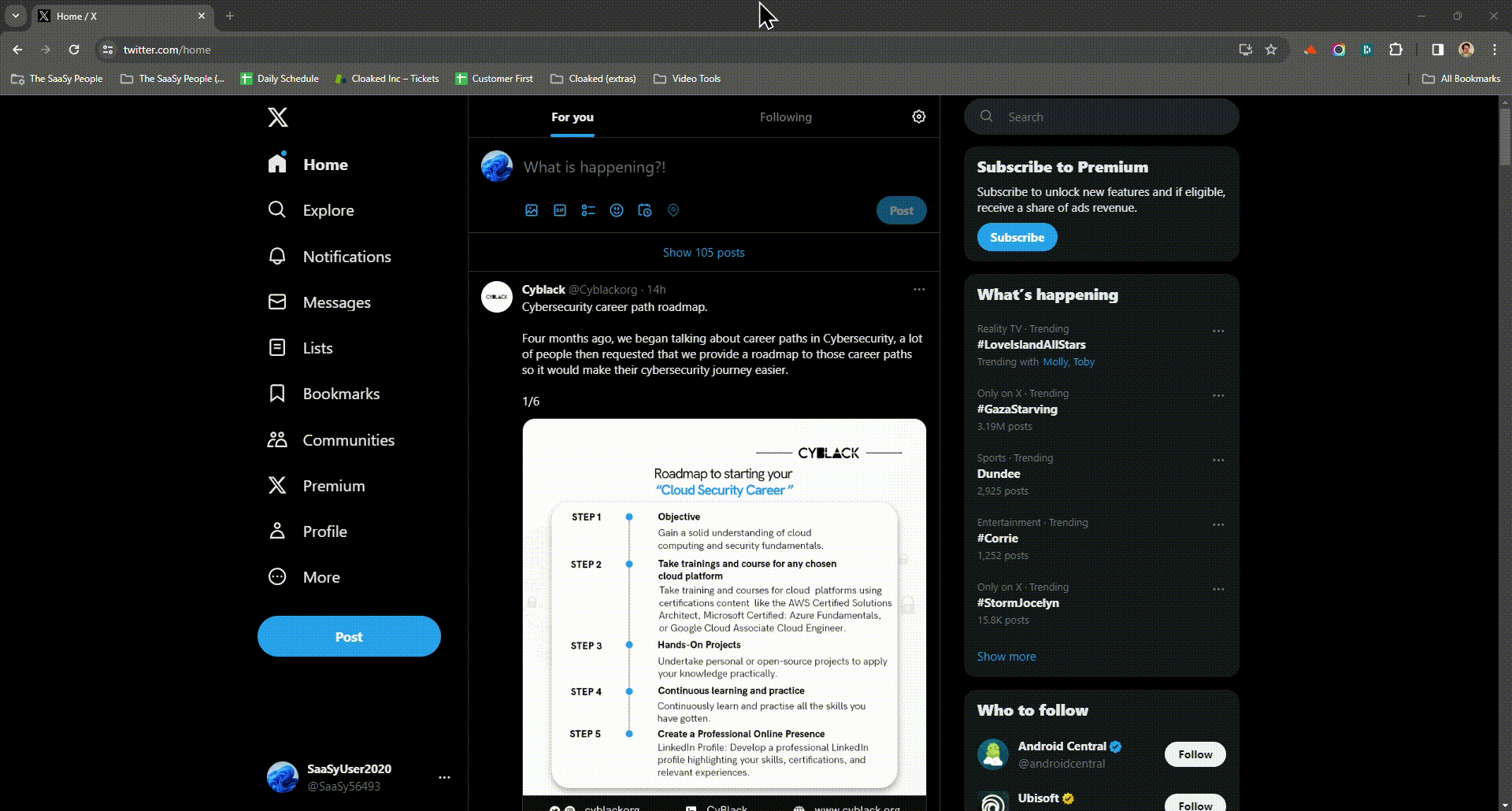This screenshot has height=811, width=1512.
Task: Open the Cloud Security Career roadmap image
Action: coord(724,614)
